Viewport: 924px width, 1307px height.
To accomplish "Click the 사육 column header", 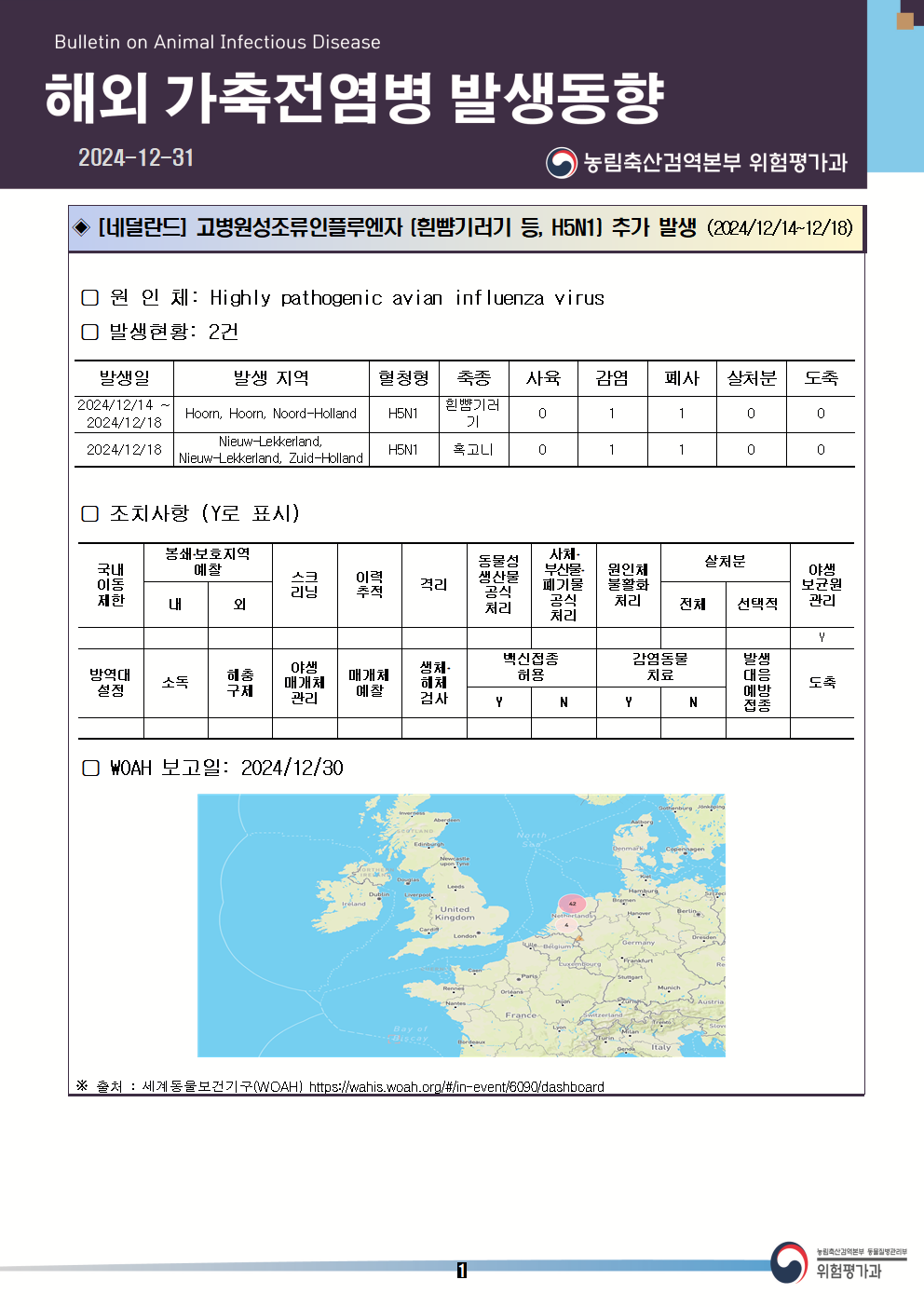I will pos(543,378).
